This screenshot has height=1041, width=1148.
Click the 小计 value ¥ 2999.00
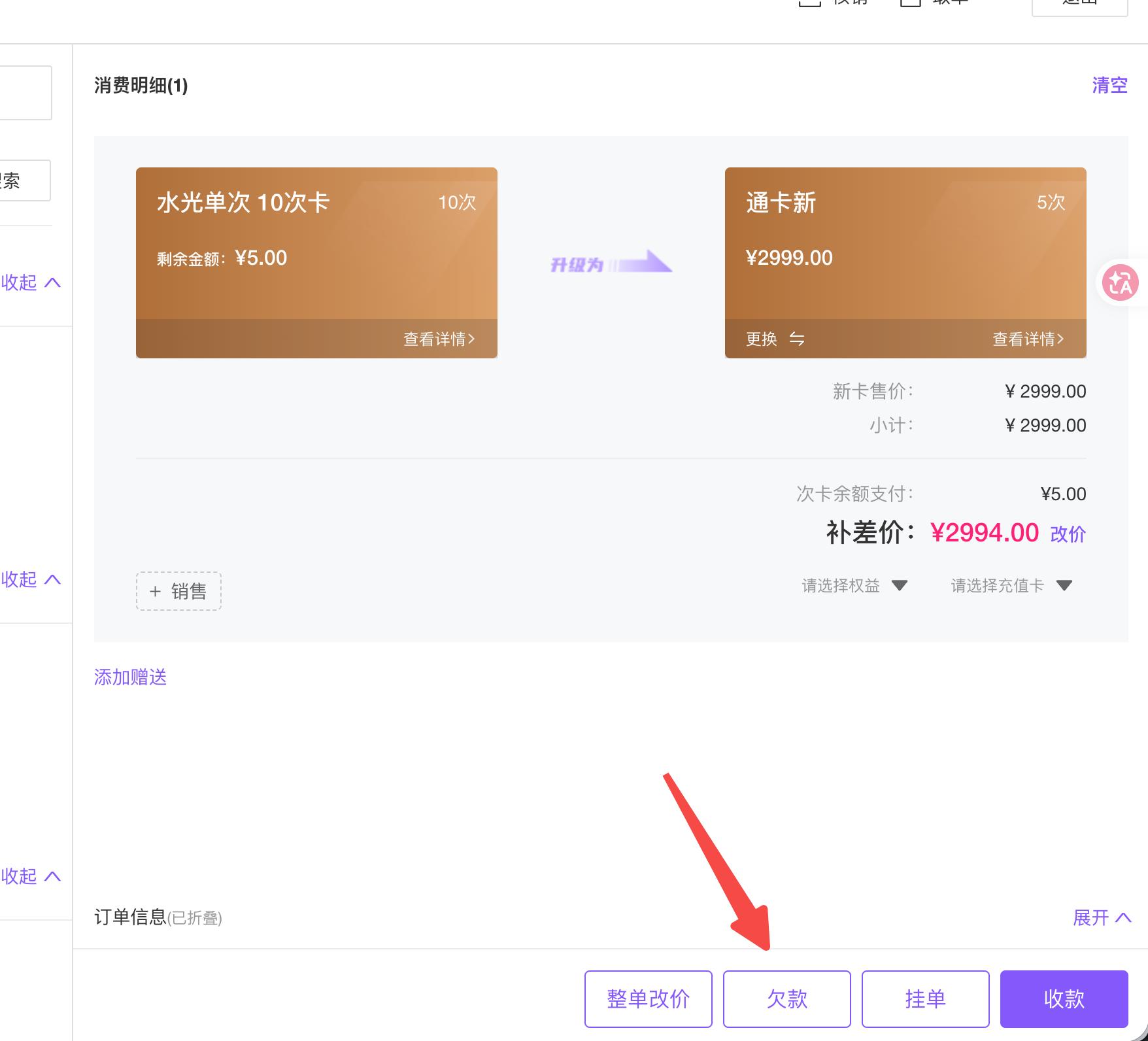pyautogui.click(x=1045, y=425)
